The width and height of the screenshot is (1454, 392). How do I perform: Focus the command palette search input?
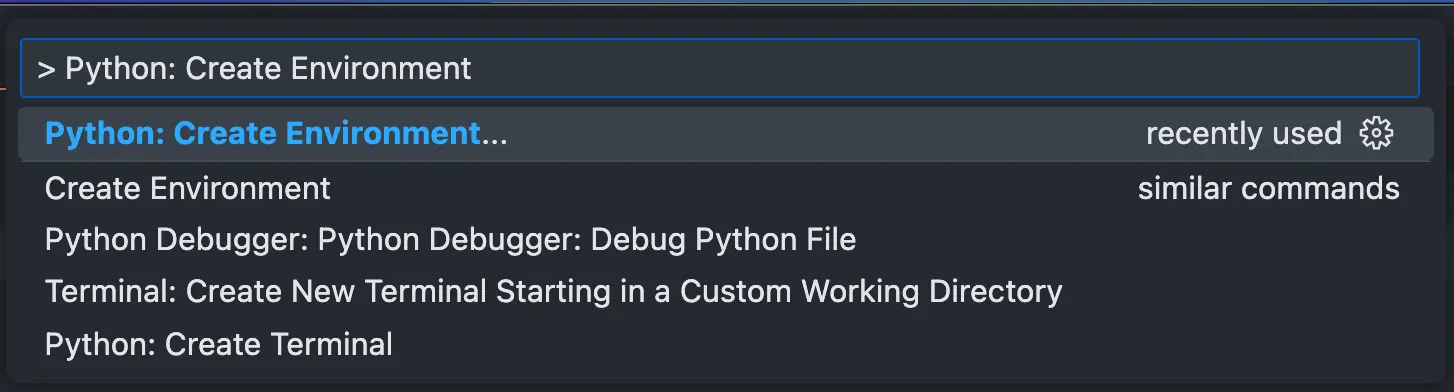coord(720,68)
